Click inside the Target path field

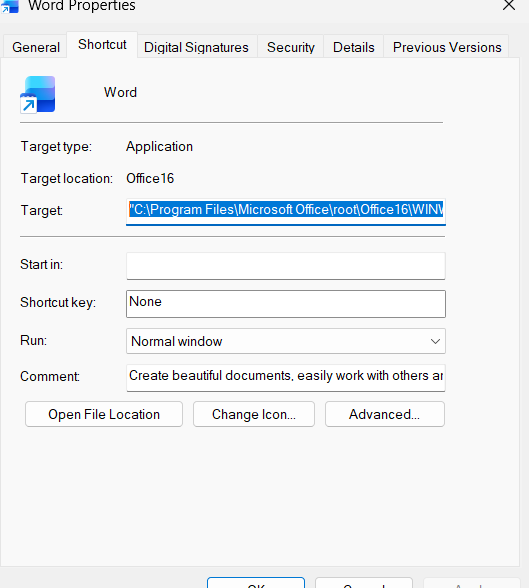point(286,212)
